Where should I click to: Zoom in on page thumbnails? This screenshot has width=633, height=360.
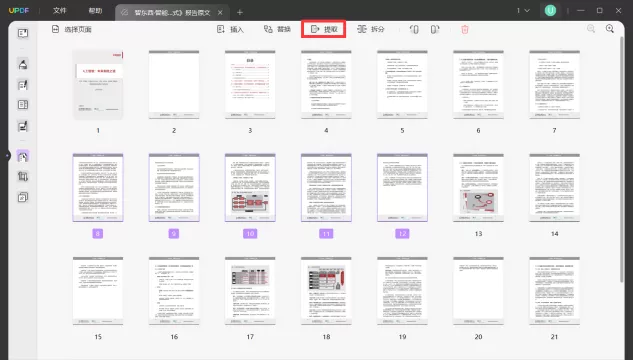pos(610,29)
